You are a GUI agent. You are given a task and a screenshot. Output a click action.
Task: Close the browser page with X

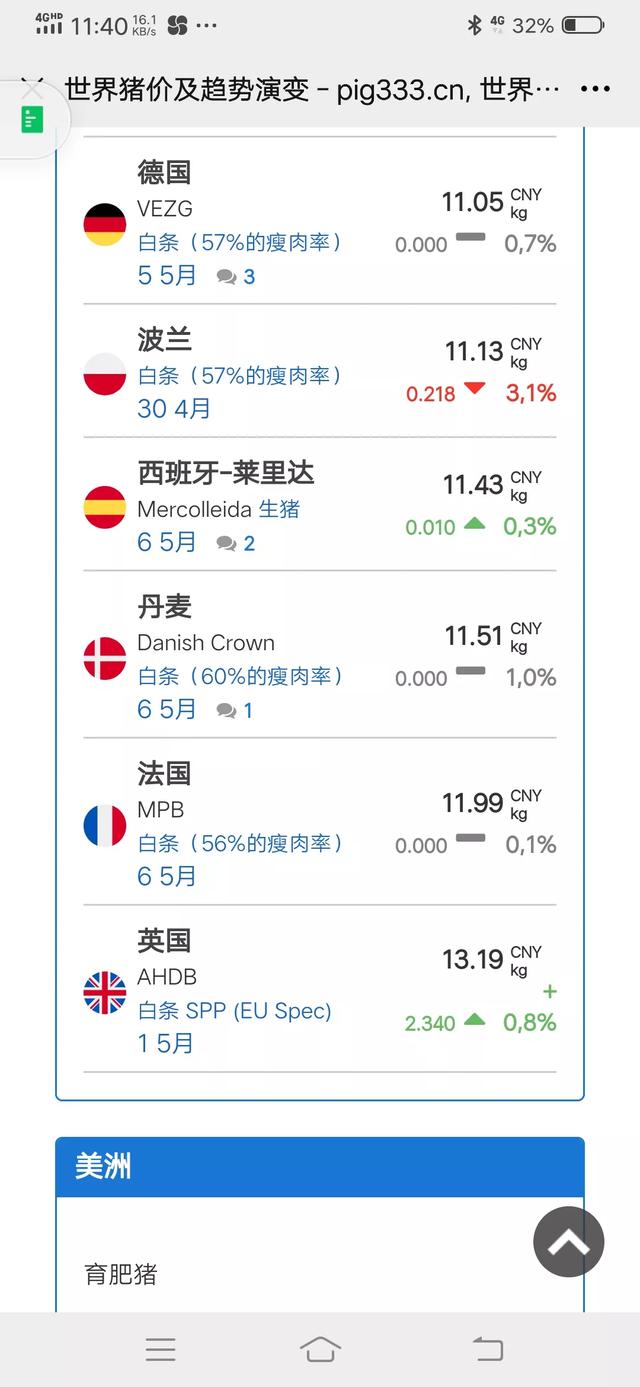click(33, 88)
